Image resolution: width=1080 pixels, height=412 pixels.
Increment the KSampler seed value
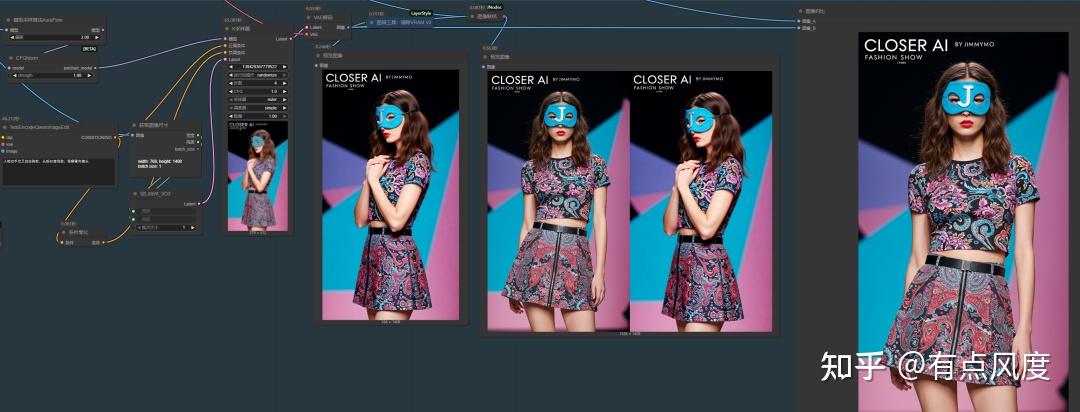point(284,67)
